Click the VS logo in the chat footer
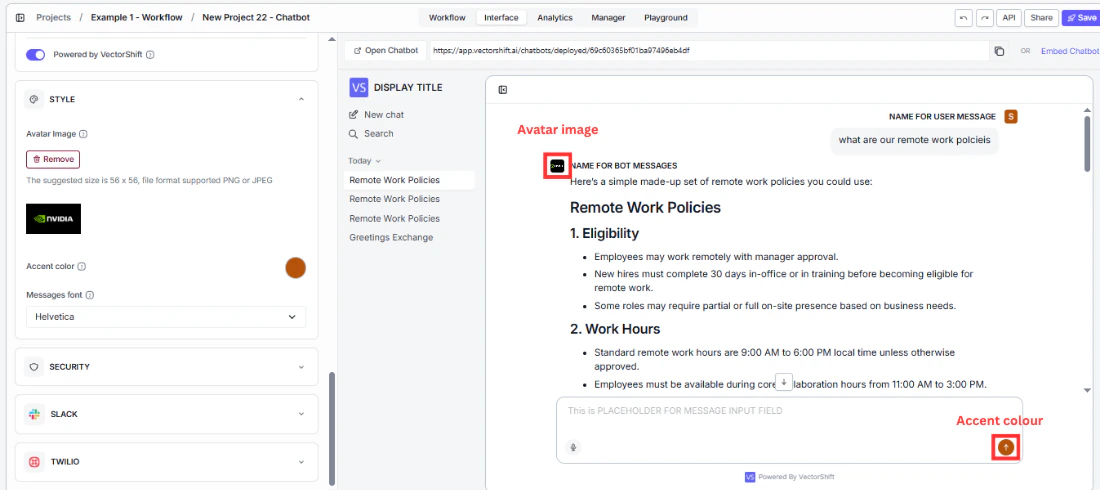Viewport: 1100px width, 490px height. pos(750,477)
